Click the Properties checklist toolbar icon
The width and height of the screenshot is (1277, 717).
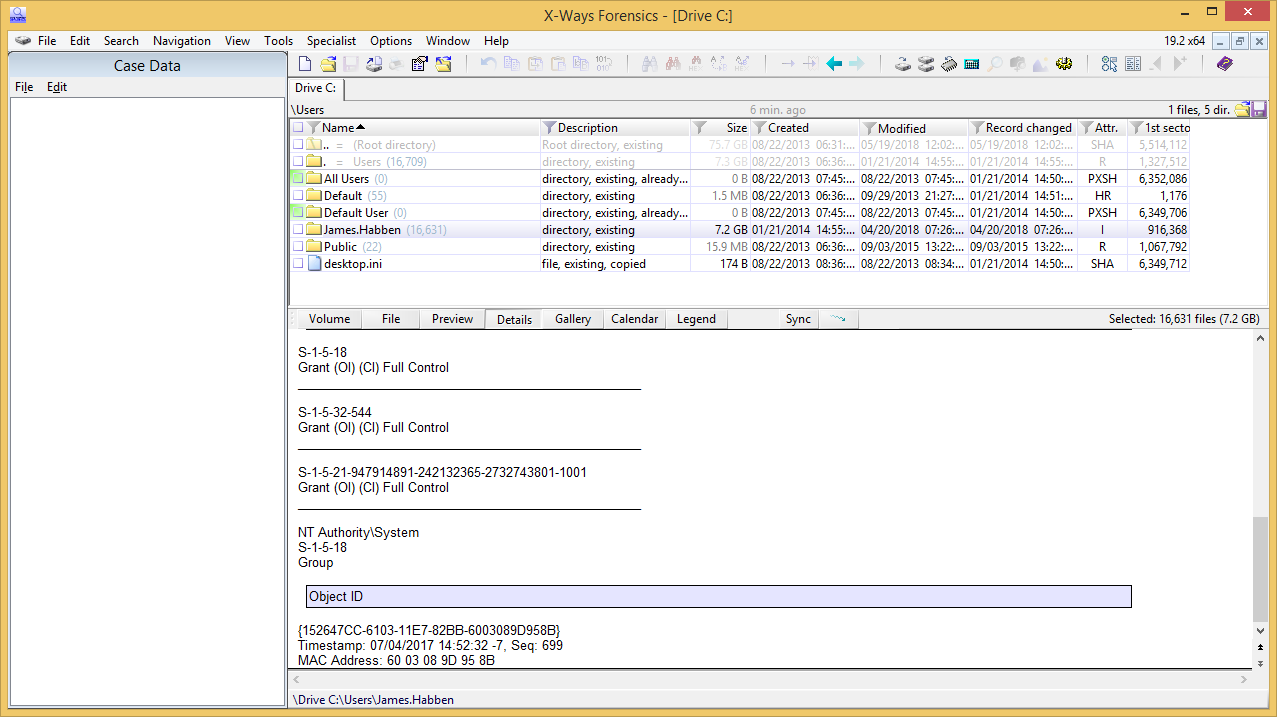point(419,64)
